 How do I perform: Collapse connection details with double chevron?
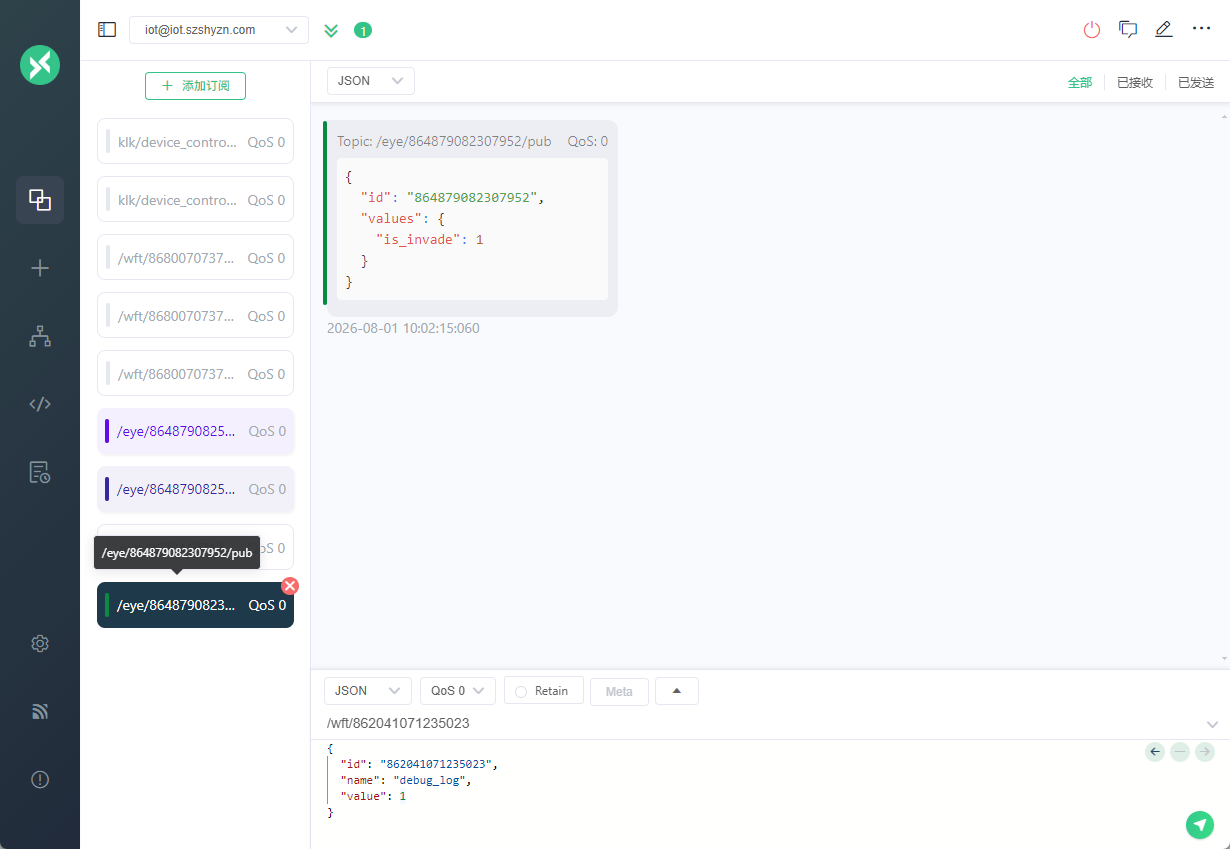point(331,30)
